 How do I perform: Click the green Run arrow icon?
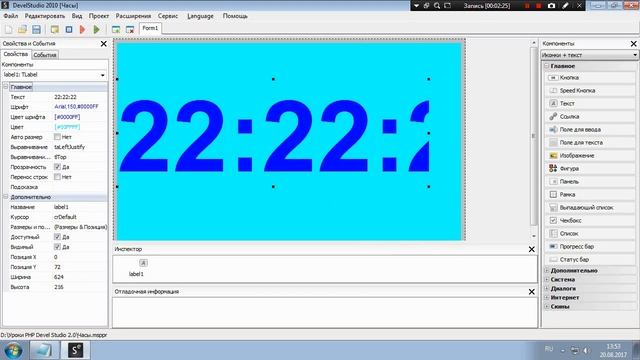(96, 29)
